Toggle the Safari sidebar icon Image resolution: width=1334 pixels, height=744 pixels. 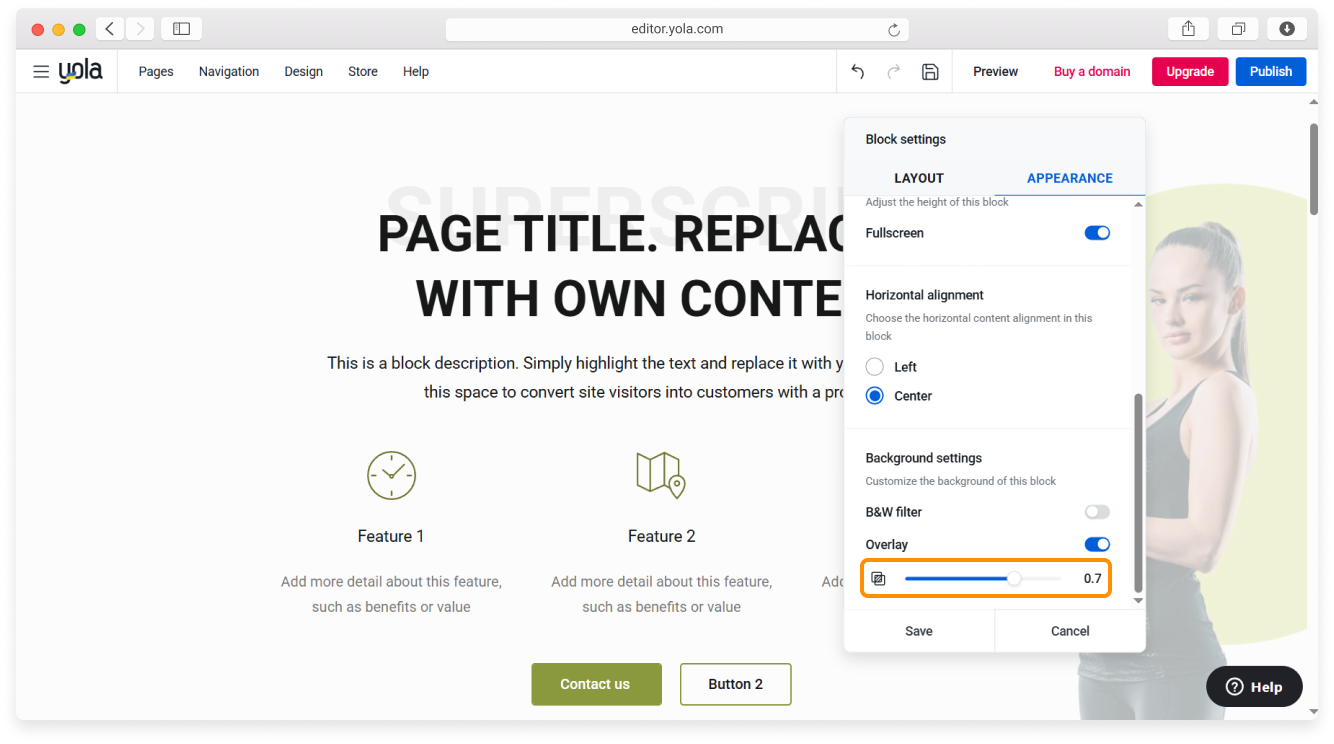181,29
